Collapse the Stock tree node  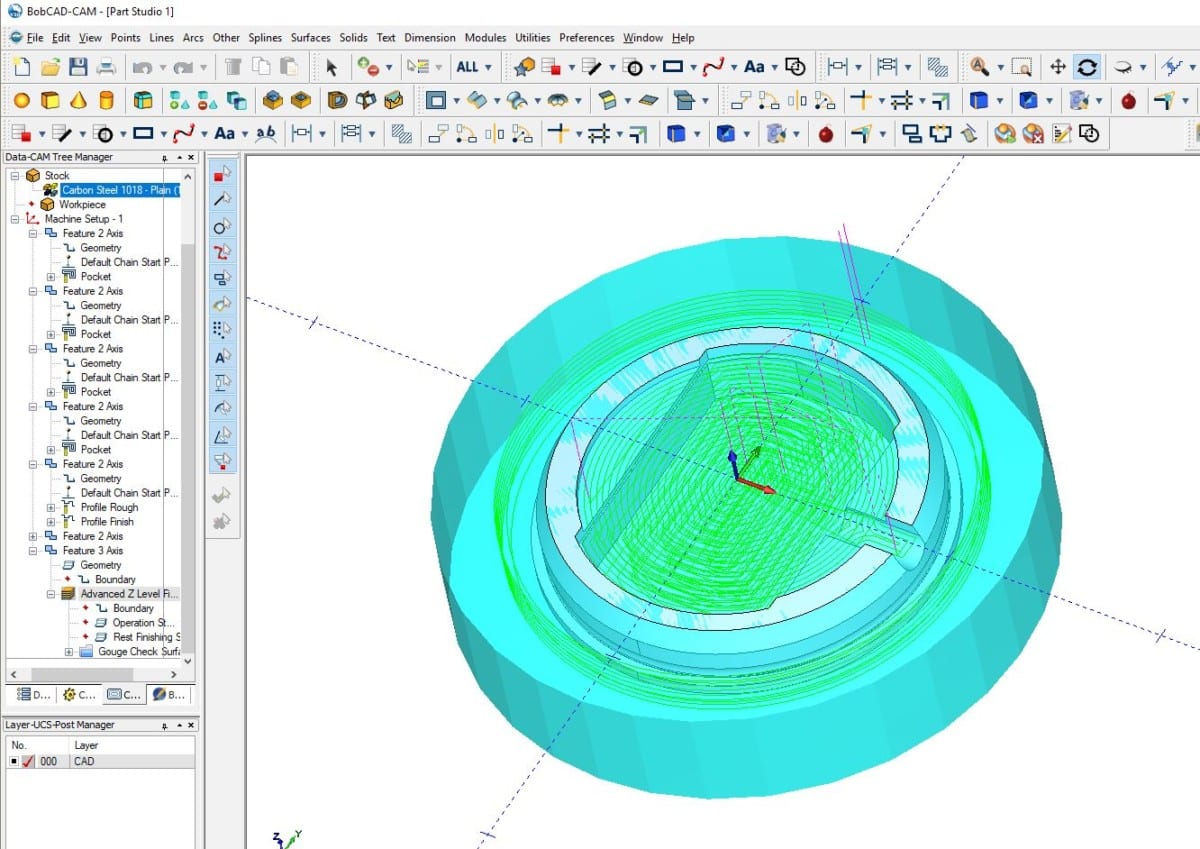point(15,176)
